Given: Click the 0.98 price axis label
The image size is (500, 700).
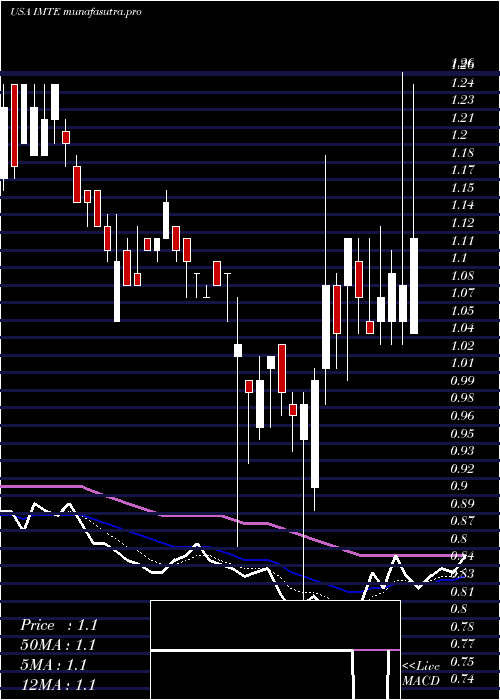Looking at the screenshot, I should coord(462,399).
